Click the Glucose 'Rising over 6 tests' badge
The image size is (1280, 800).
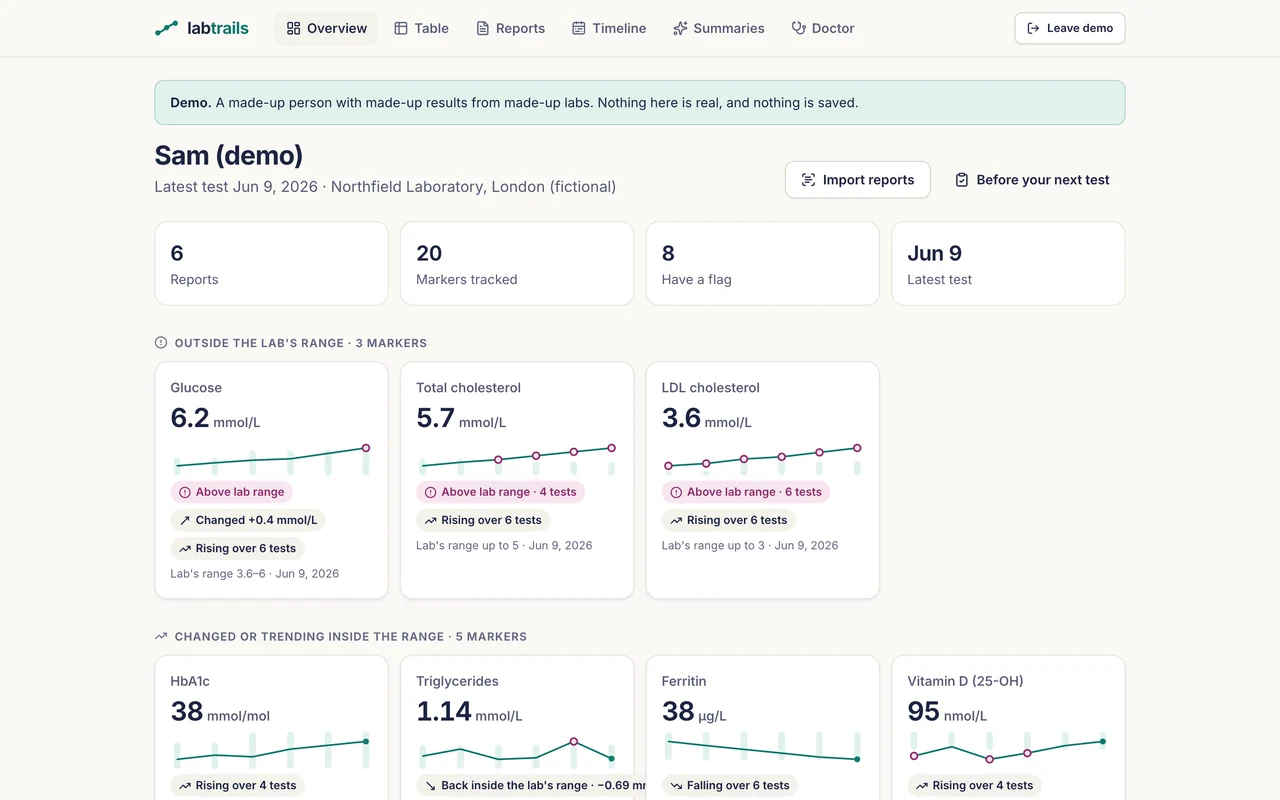[237, 548]
